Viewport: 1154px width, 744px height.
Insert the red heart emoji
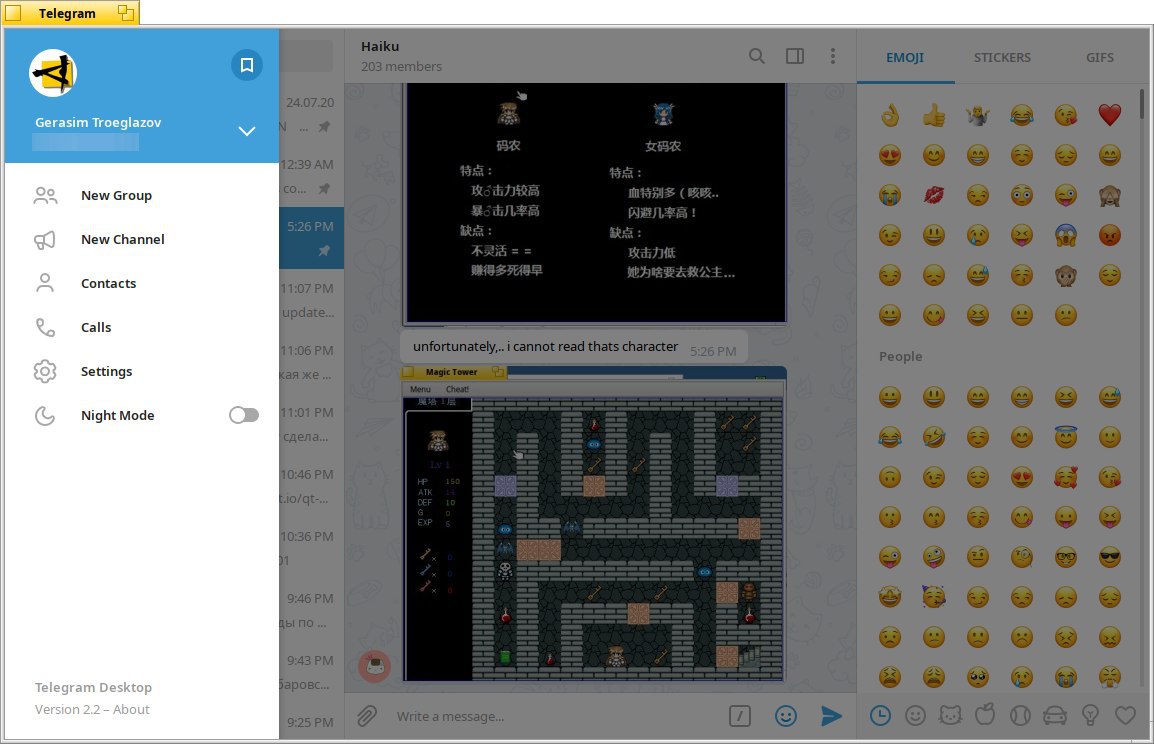point(1110,115)
